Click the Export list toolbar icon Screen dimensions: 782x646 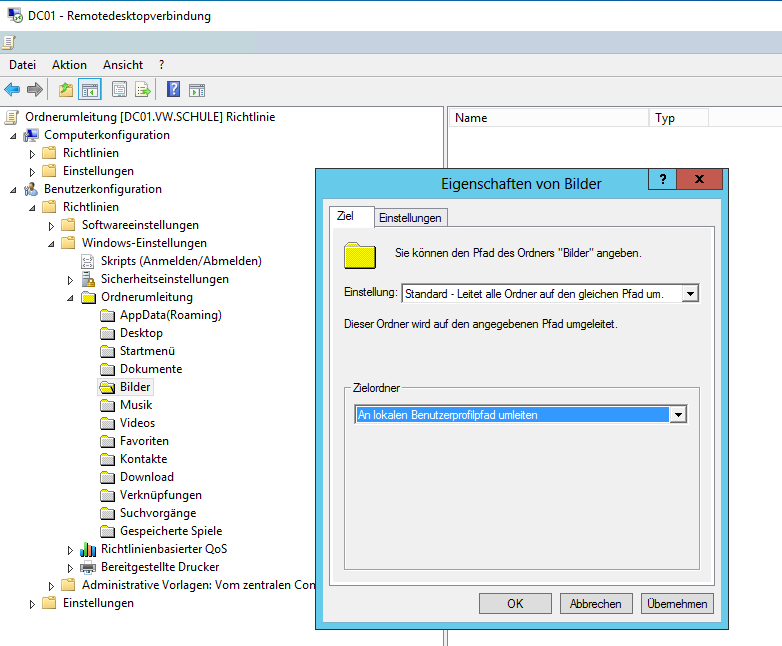[143, 90]
